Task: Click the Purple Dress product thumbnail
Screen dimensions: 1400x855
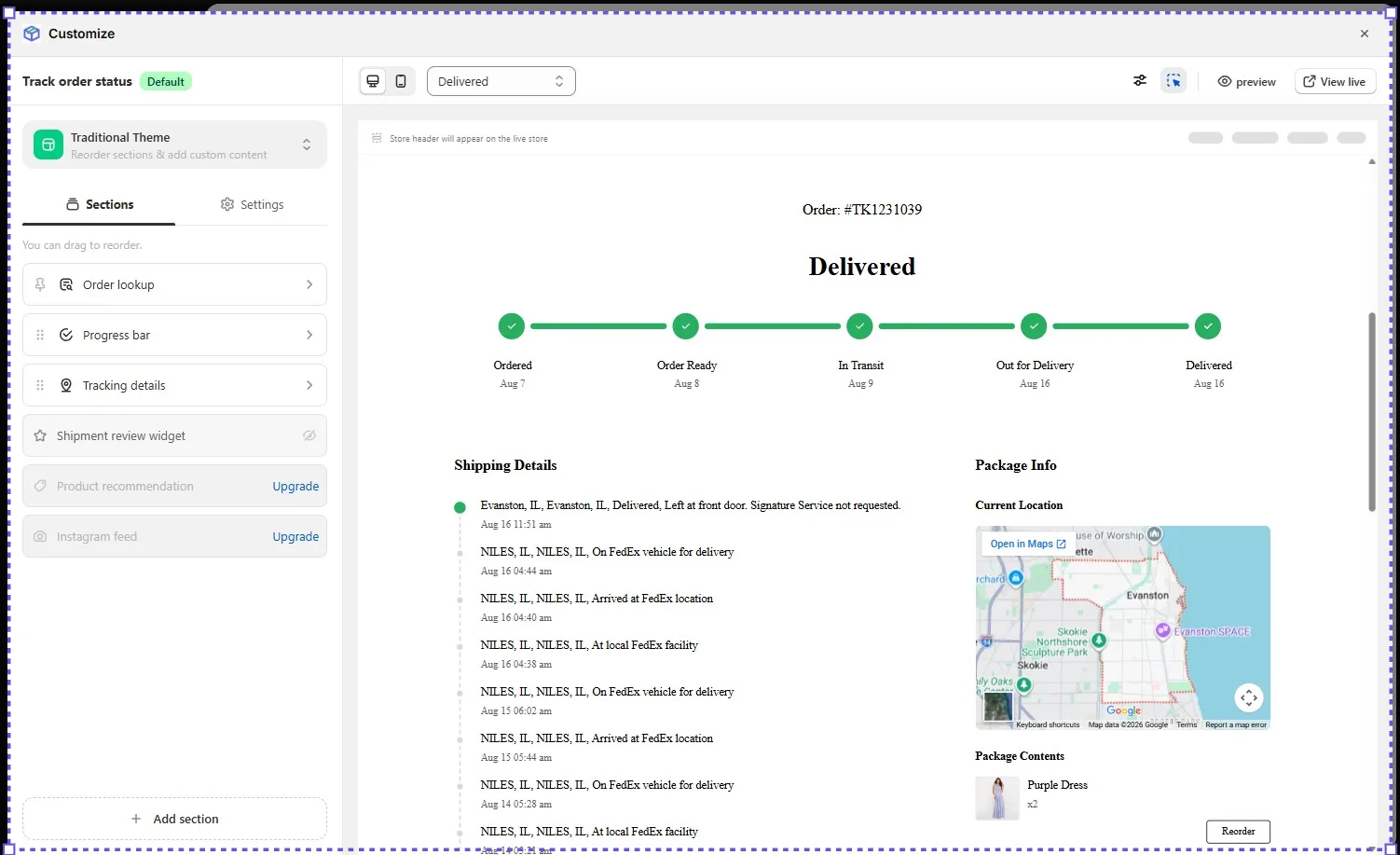Action: (x=997, y=798)
